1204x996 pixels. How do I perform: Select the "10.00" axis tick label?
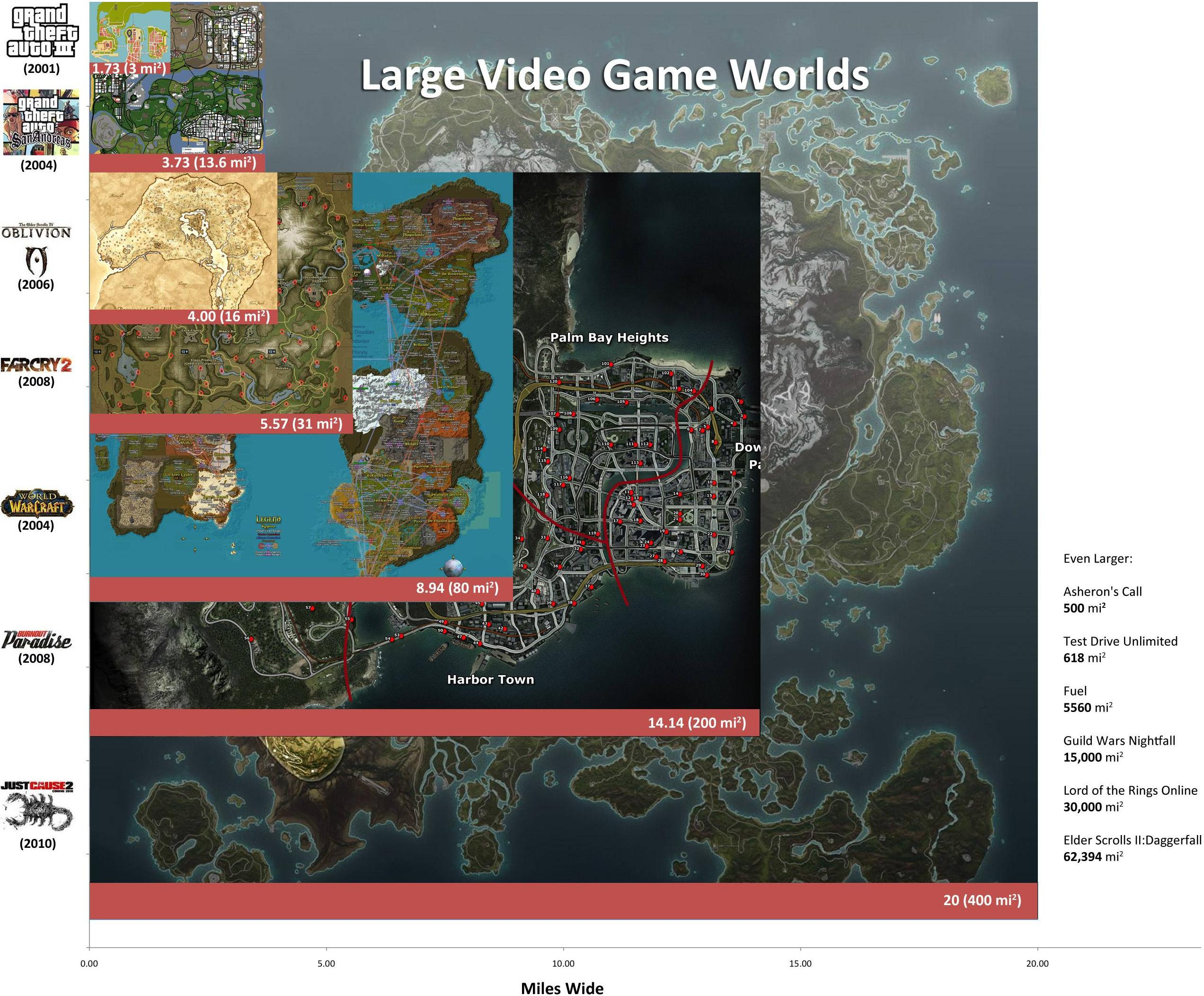(x=563, y=963)
